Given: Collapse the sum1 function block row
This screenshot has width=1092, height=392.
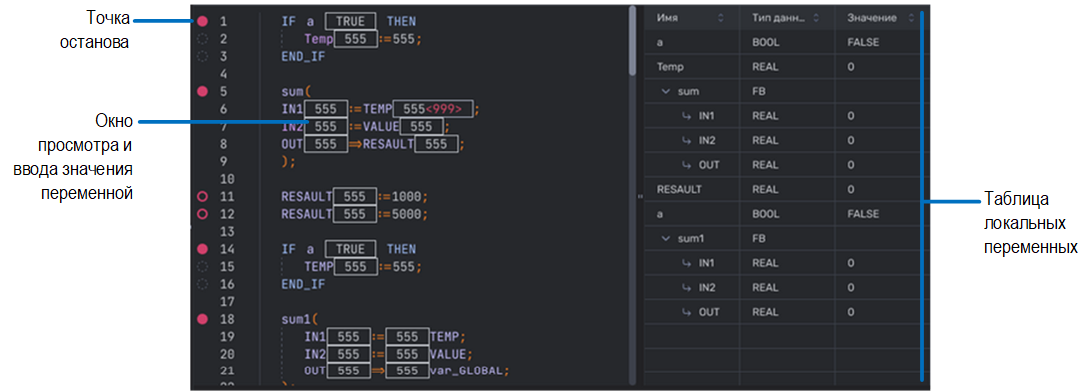Looking at the screenshot, I should tap(665, 238).
